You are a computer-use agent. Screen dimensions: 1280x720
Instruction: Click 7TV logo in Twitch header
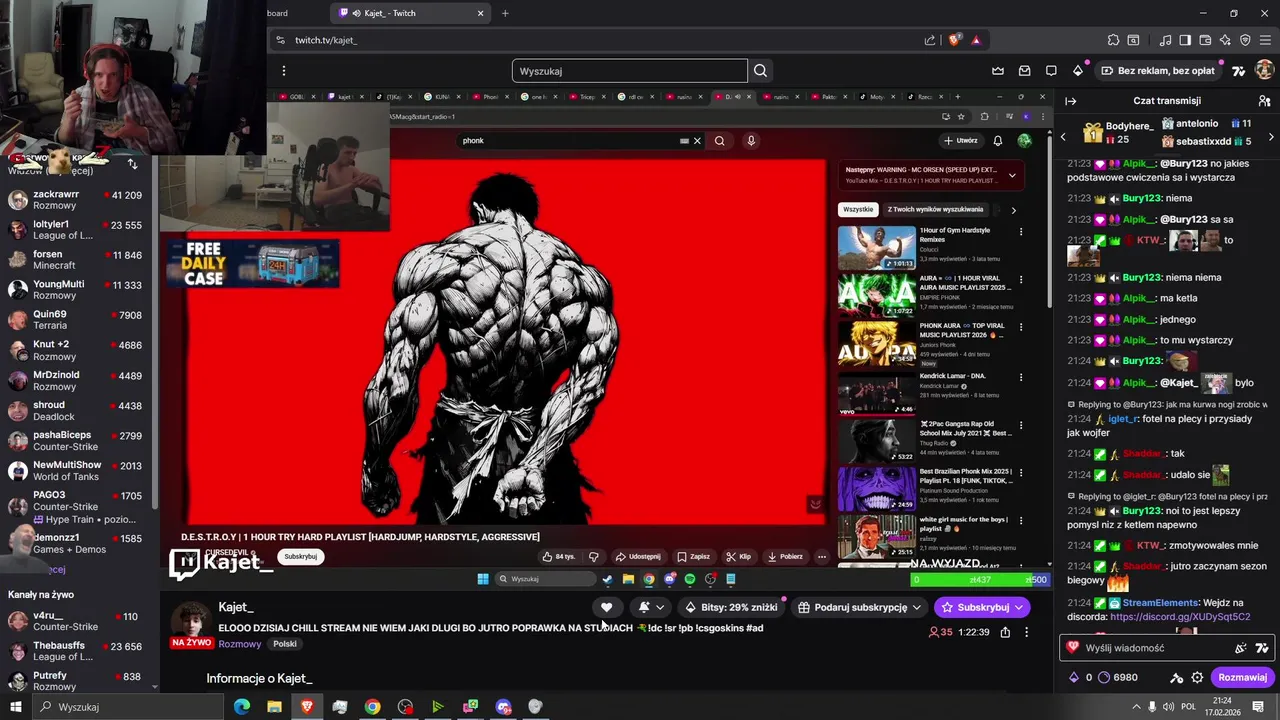[x=1238, y=71]
